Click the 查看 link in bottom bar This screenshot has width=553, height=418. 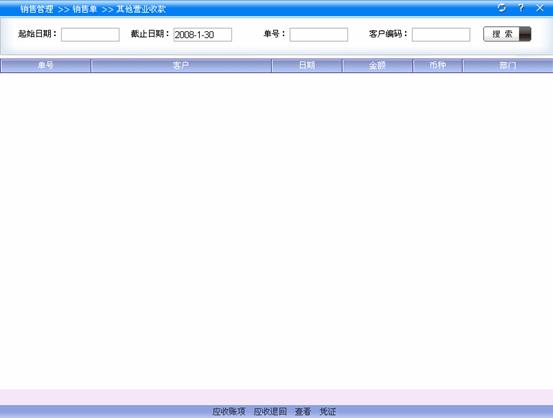303,411
